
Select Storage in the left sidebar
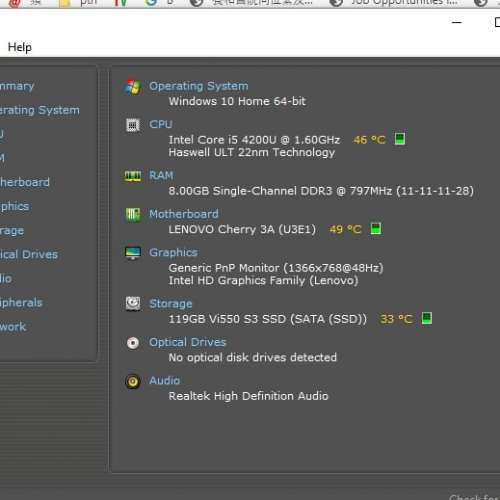pos(12,231)
